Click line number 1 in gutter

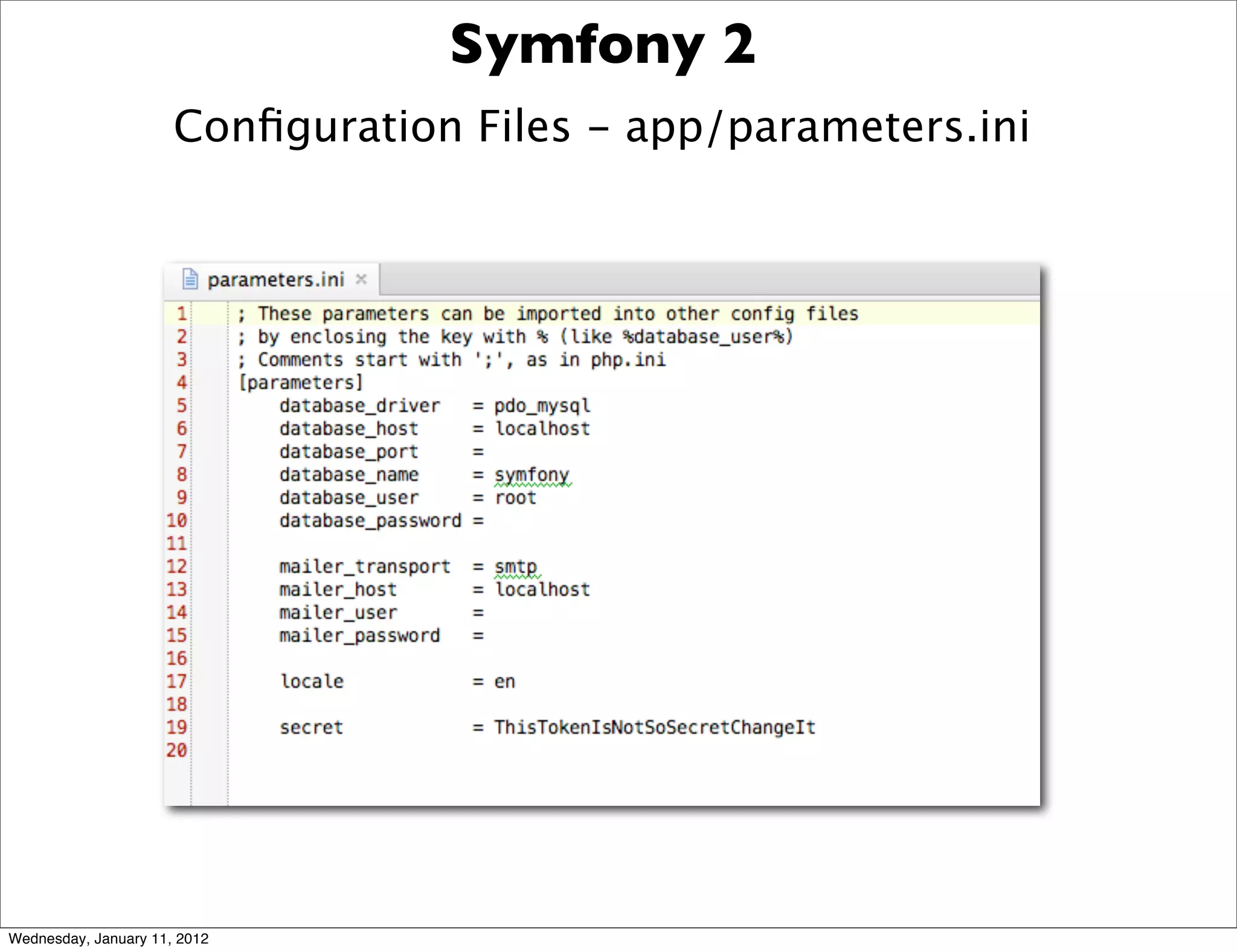click(181, 314)
